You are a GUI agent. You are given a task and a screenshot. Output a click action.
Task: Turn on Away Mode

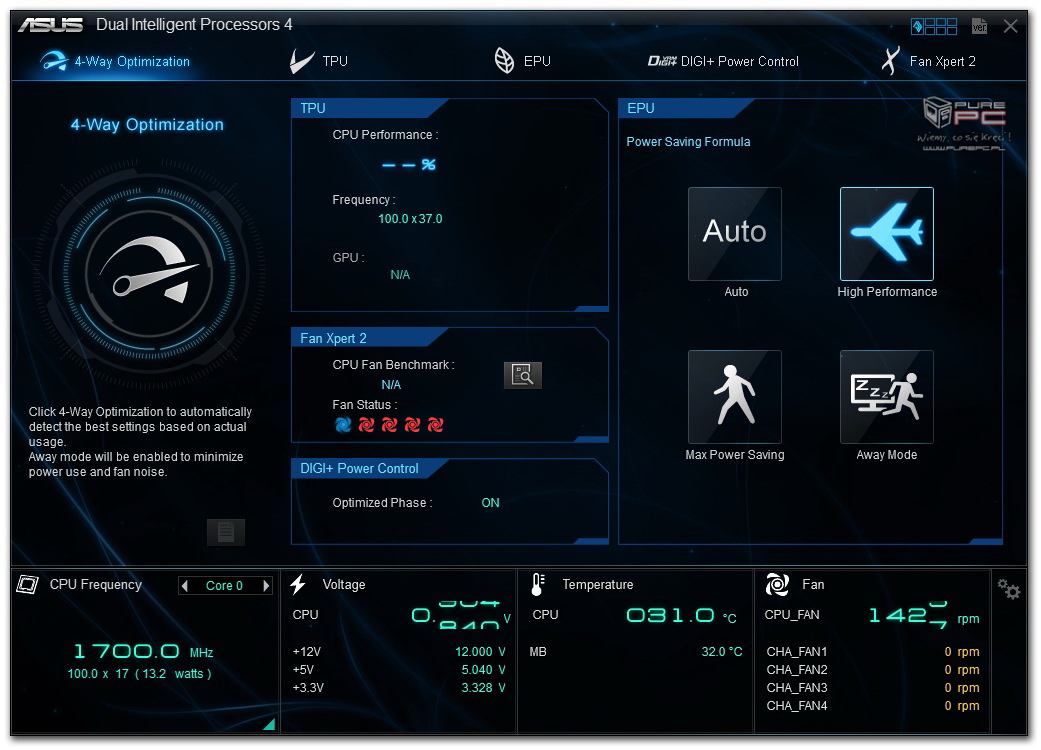coord(886,397)
